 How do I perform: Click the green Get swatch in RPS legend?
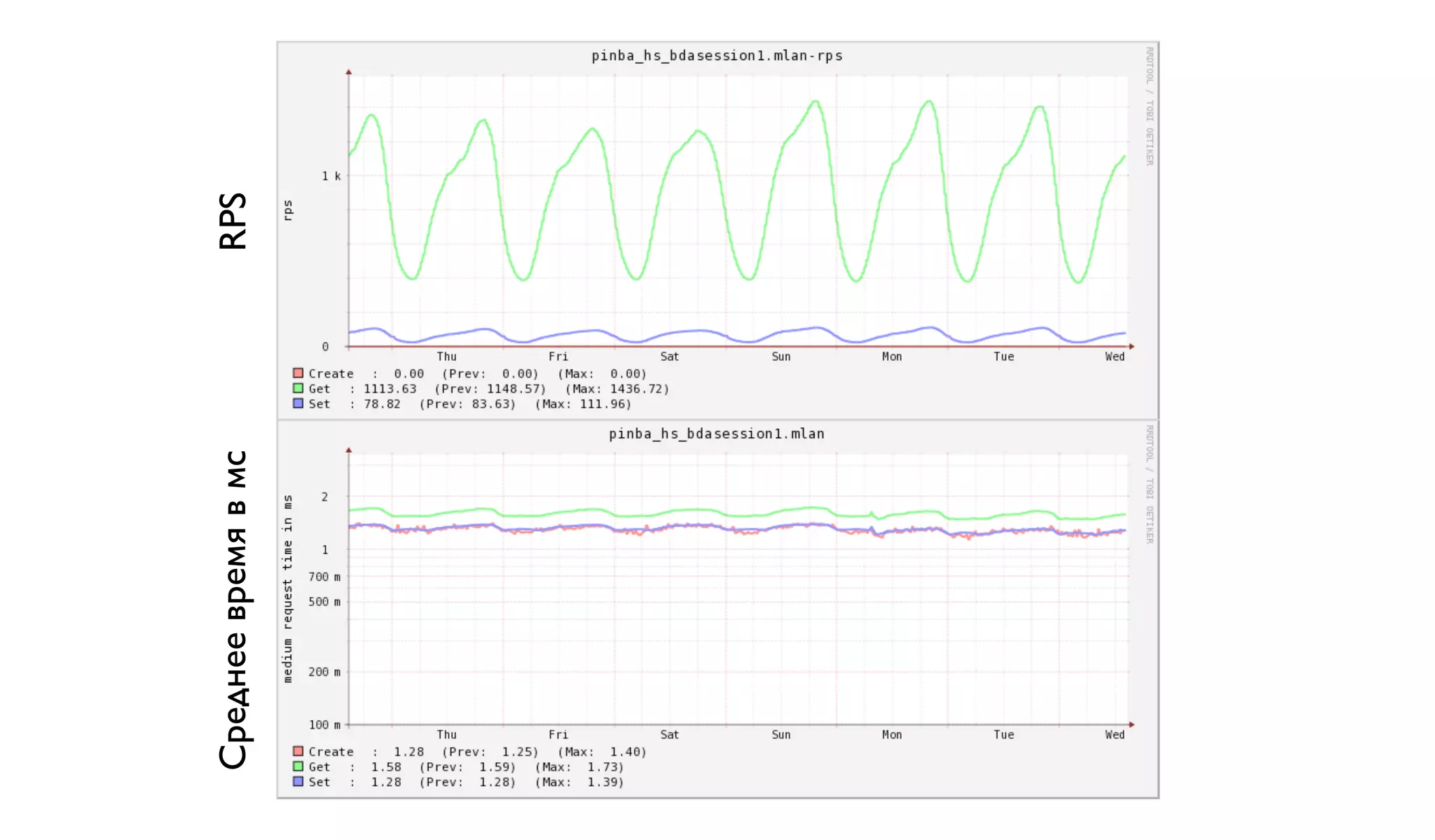(298, 388)
